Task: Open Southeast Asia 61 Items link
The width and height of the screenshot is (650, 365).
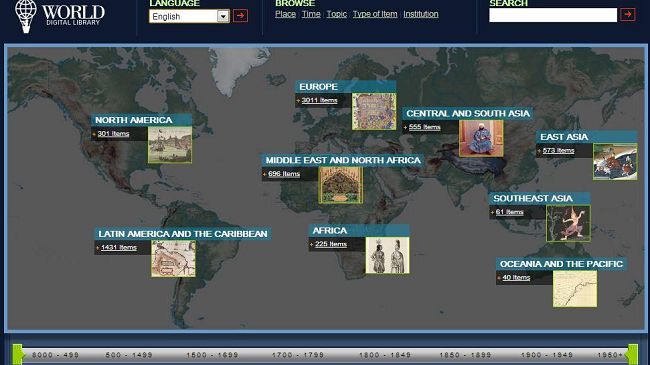Action: (509, 212)
